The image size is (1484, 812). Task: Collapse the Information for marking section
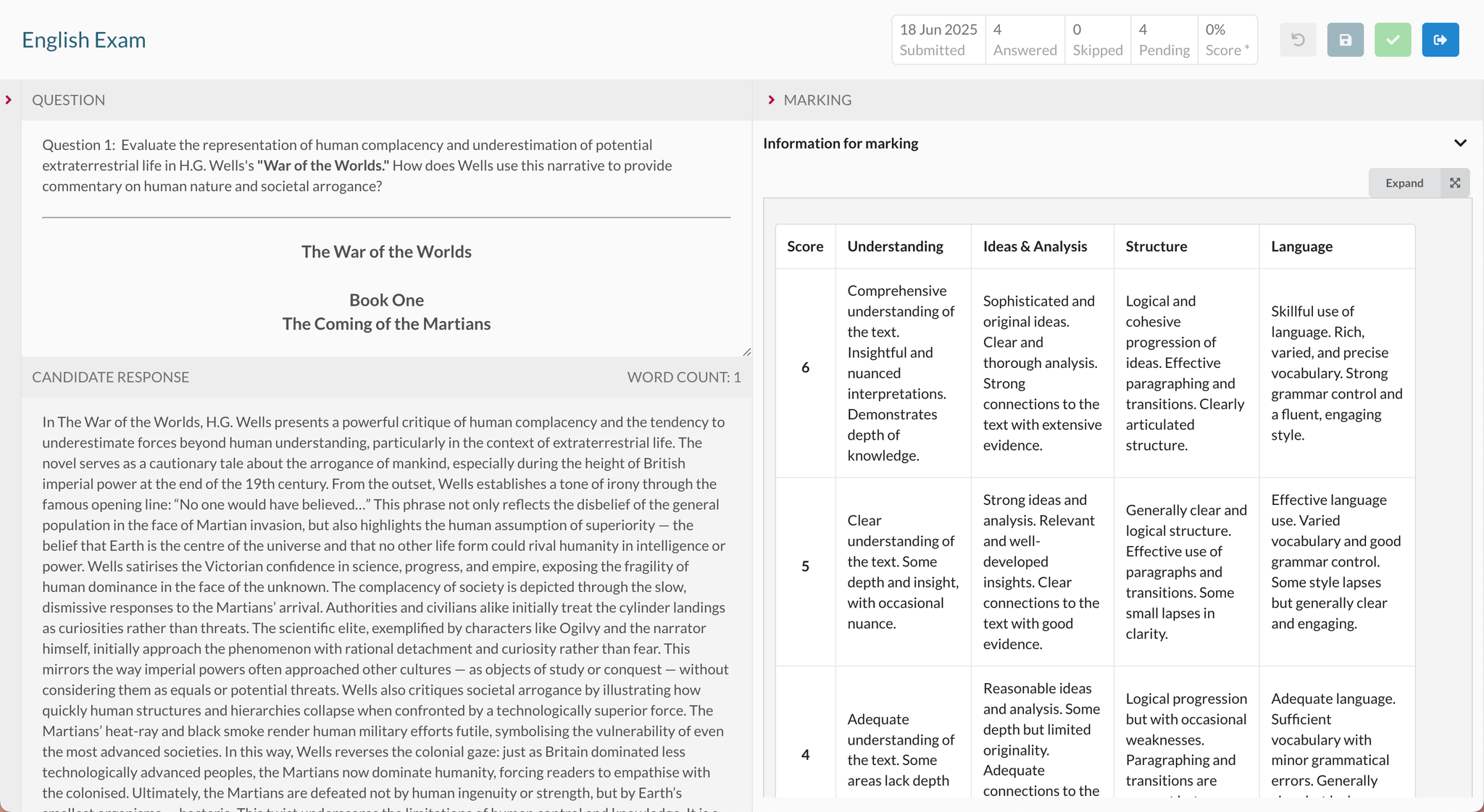tap(1460, 143)
